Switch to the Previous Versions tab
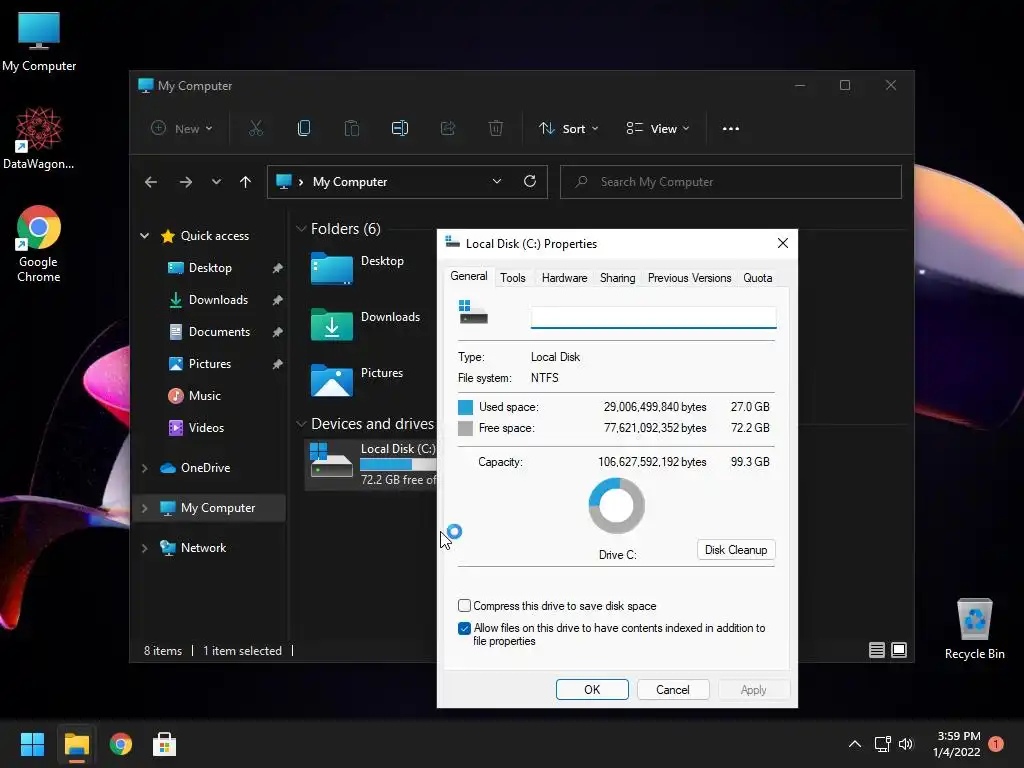Viewport: 1024px width, 768px height. click(689, 278)
